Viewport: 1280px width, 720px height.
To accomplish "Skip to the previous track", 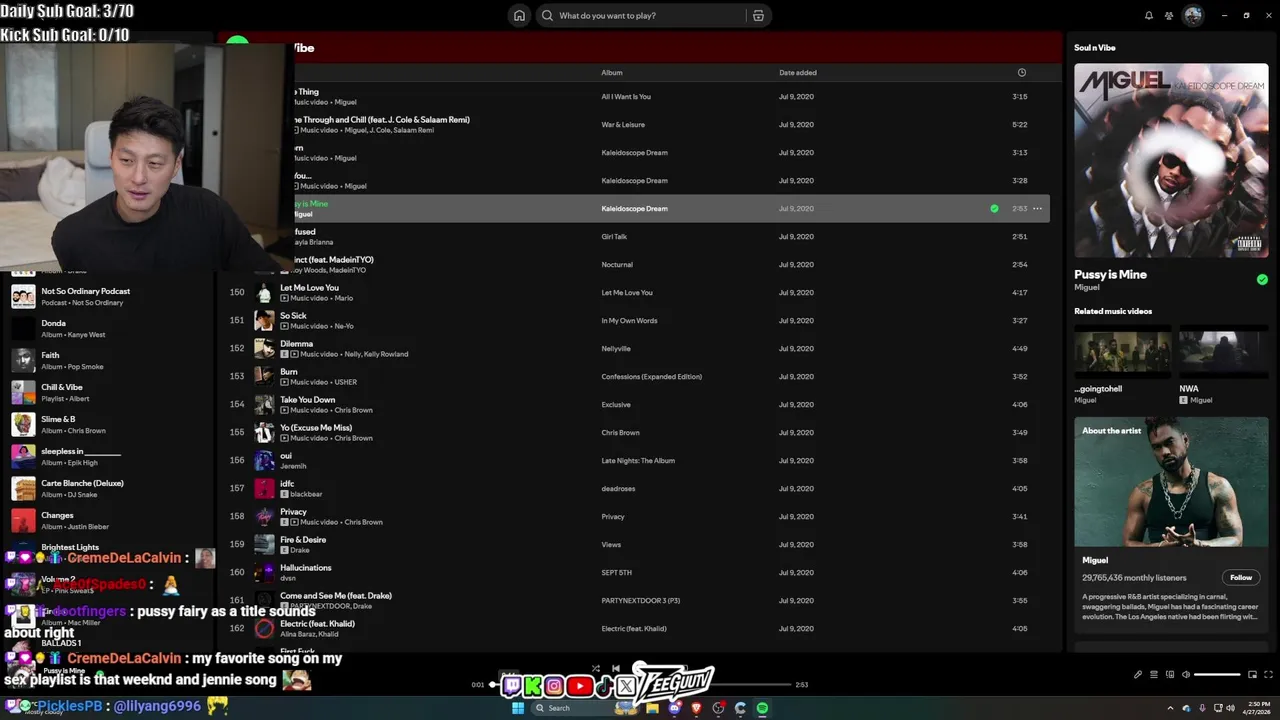I will 616,669.
